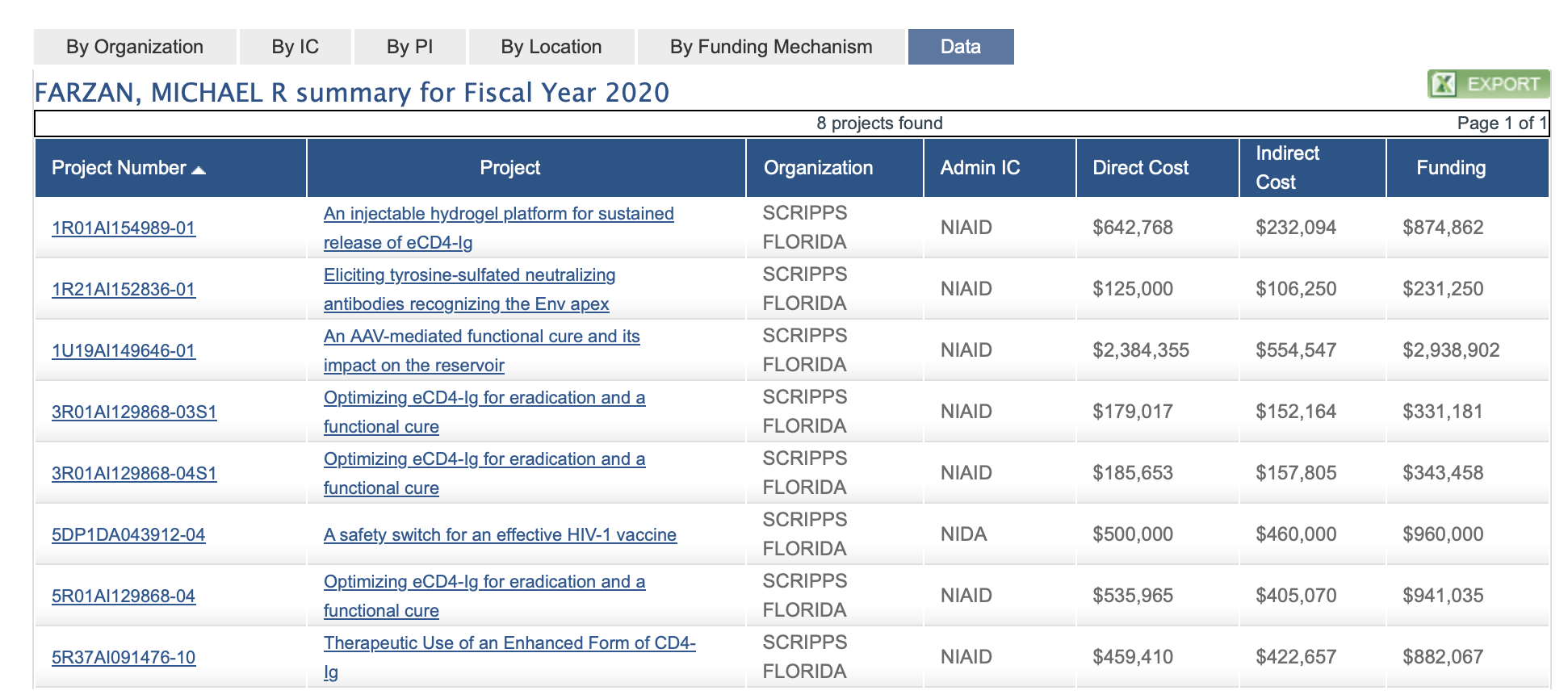The width and height of the screenshot is (1568, 699).
Task: Sort by the Admin IC column header
Action: click(x=979, y=168)
